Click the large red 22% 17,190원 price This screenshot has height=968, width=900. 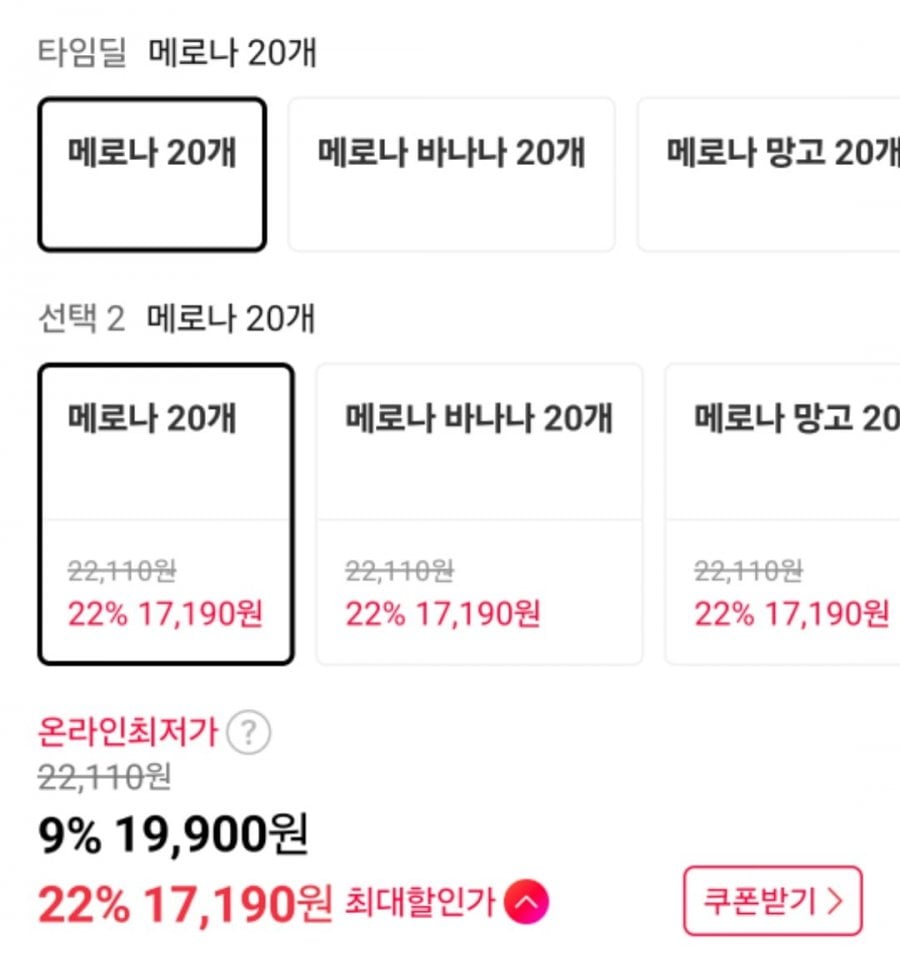[x=184, y=905]
